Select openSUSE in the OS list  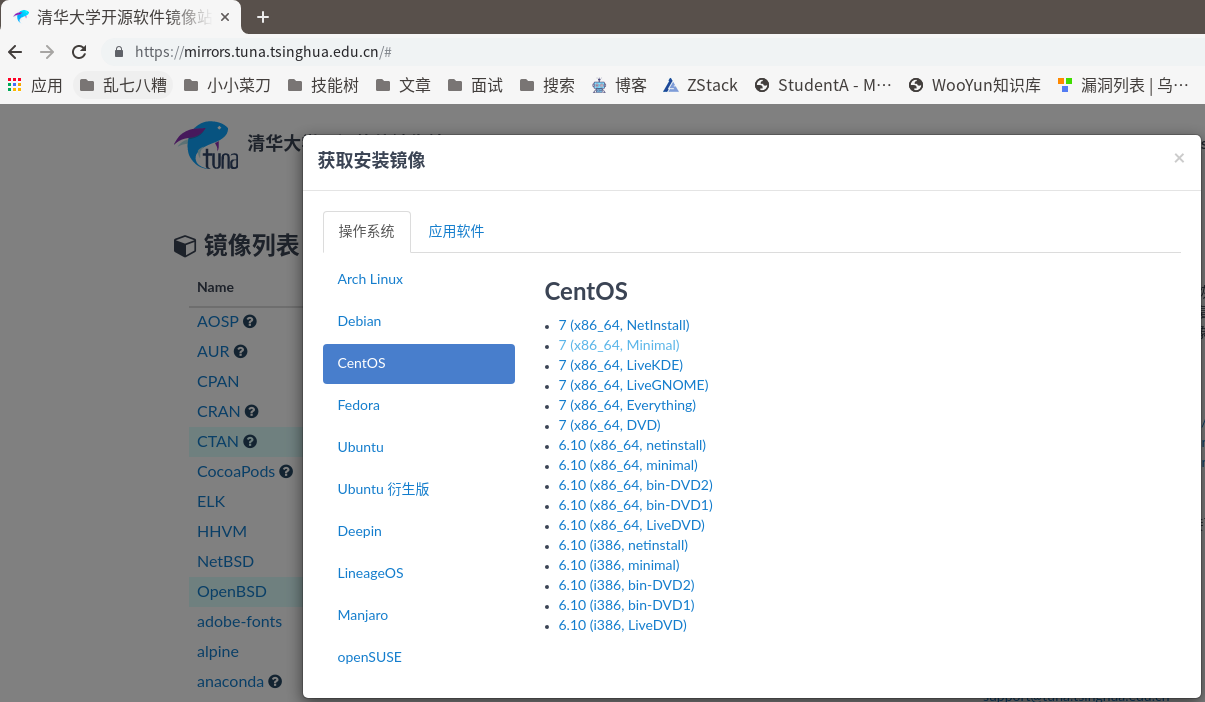[x=419, y=658]
